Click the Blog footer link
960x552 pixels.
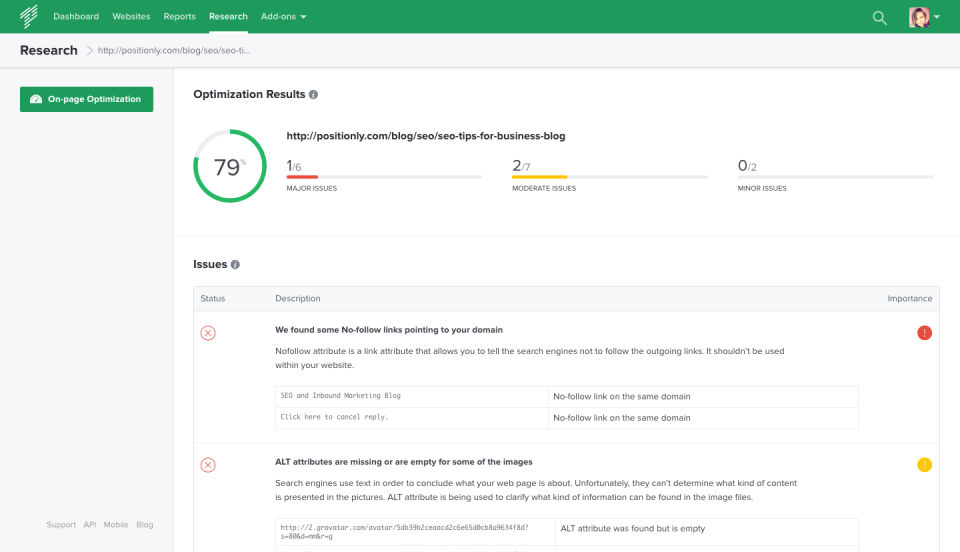pos(145,525)
